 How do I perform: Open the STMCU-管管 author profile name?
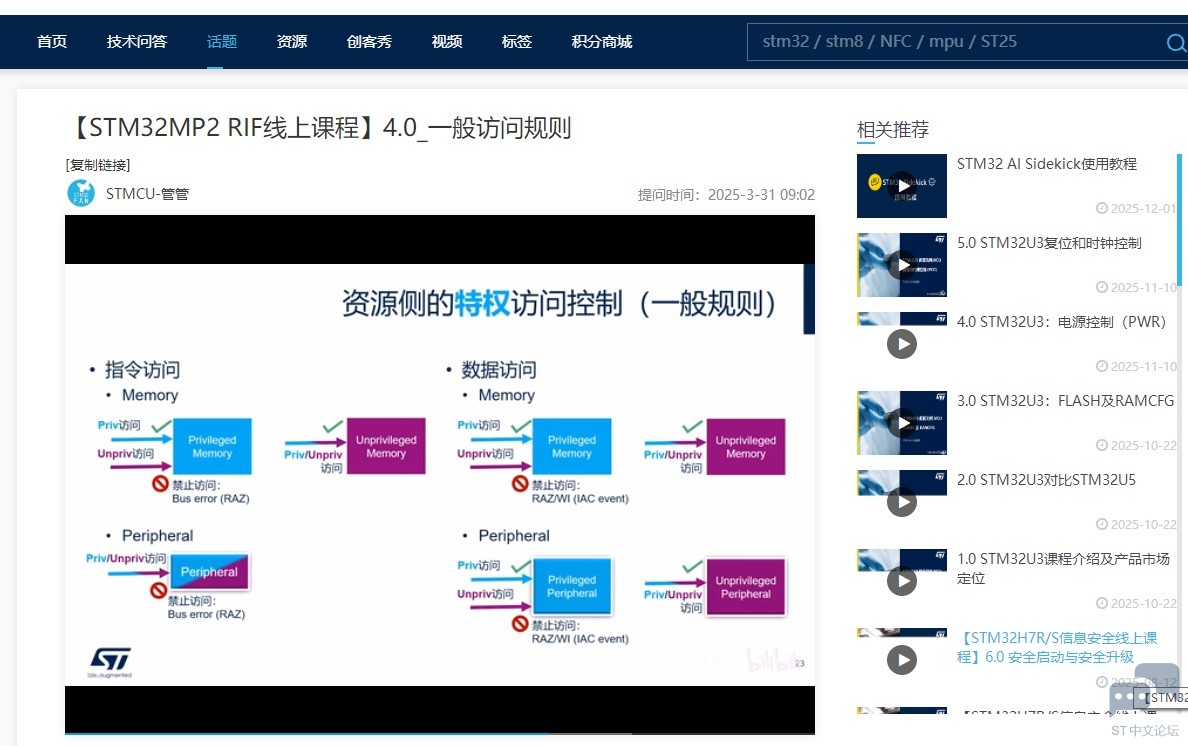pyautogui.click(x=148, y=194)
